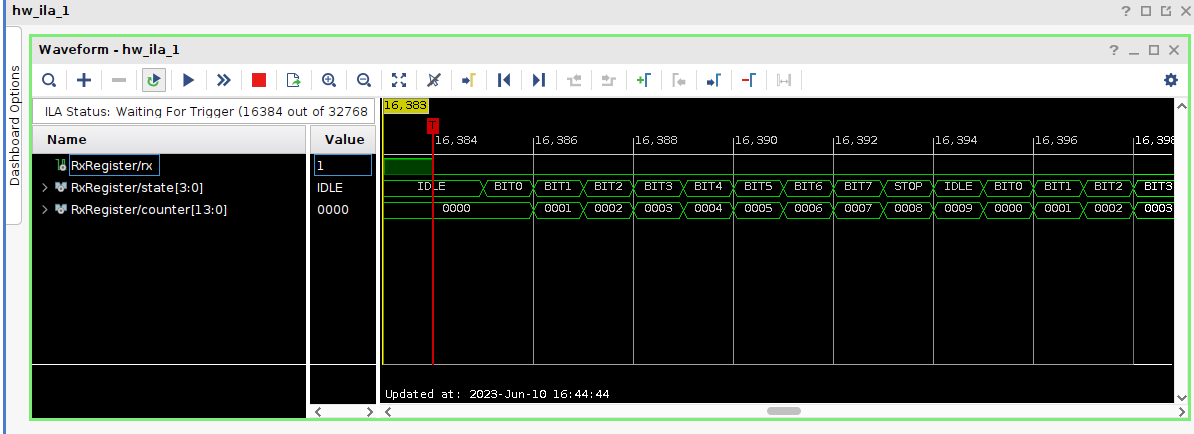Viewport: 1194px width, 434px height.
Task: Open help for the hw_ila_1 dashboard
Action: tap(1125, 11)
